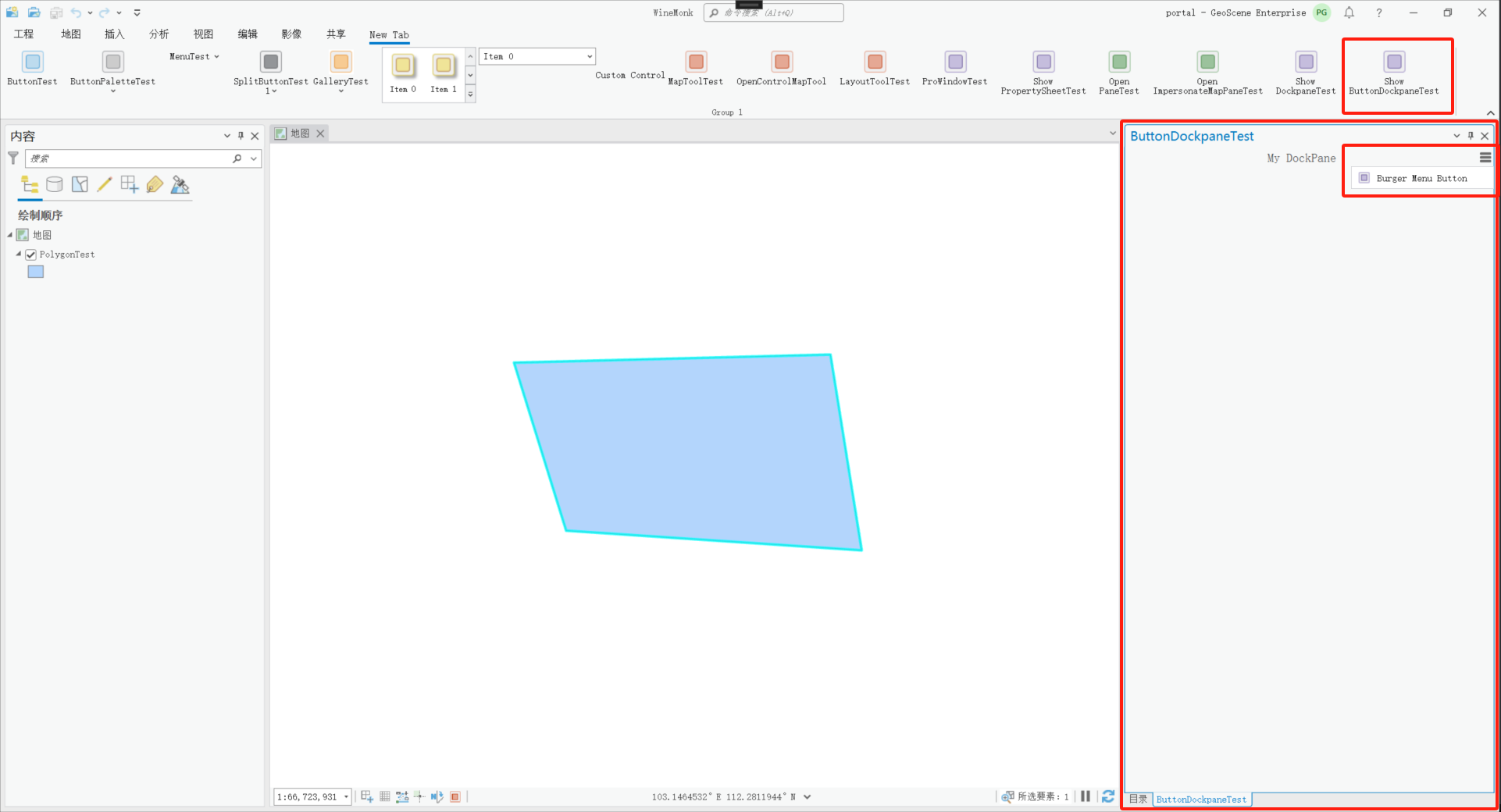Image resolution: width=1501 pixels, height=812 pixels.
Task: Switch to the 分析 ribbon tab
Action: [x=159, y=34]
